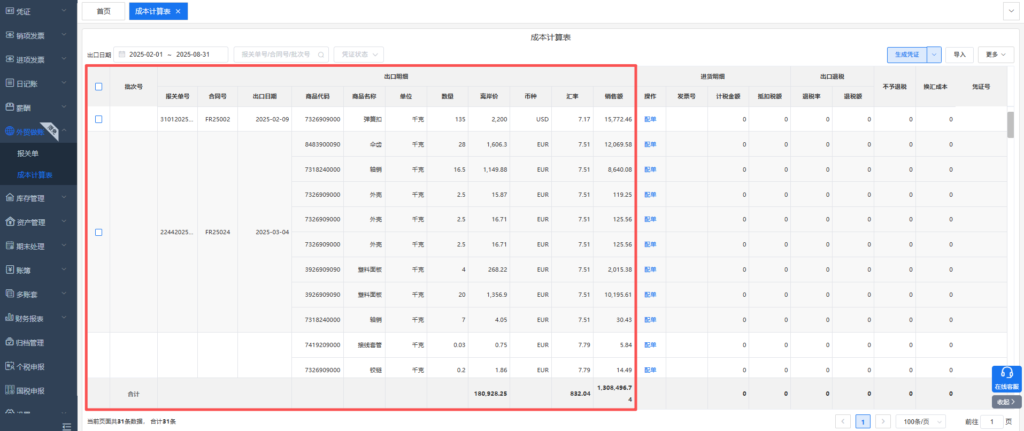Click the 前往 page number input field
Image resolution: width=1024 pixels, height=431 pixels.
(994, 422)
